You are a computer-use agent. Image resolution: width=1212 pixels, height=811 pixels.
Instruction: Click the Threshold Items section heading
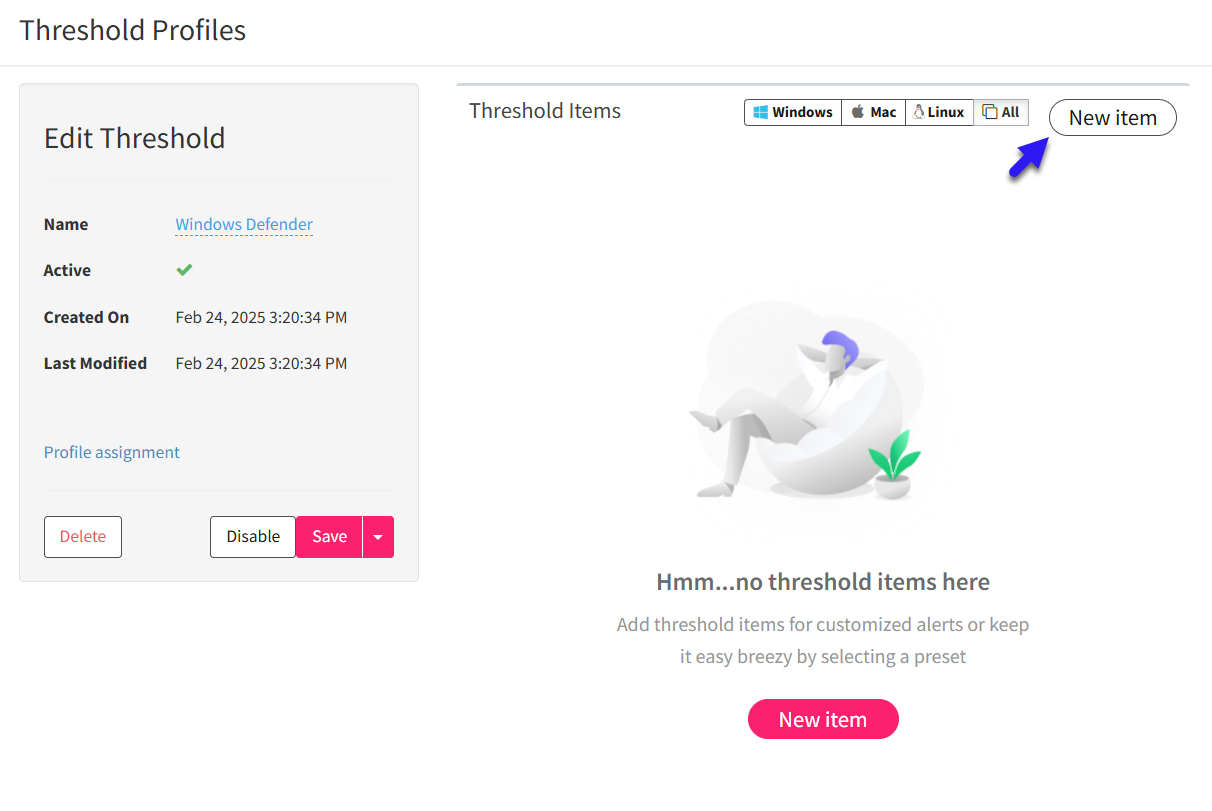click(x=545, y=111)
